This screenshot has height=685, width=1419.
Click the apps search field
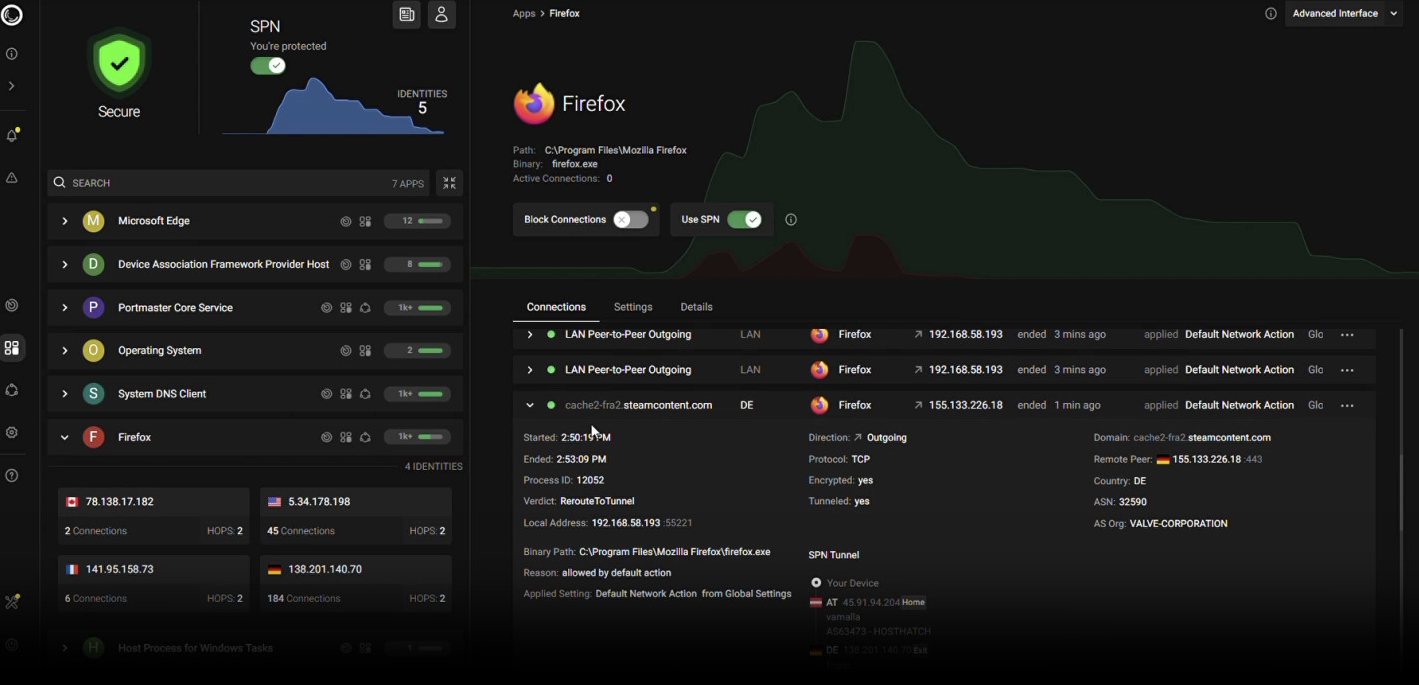coord(238,183)
